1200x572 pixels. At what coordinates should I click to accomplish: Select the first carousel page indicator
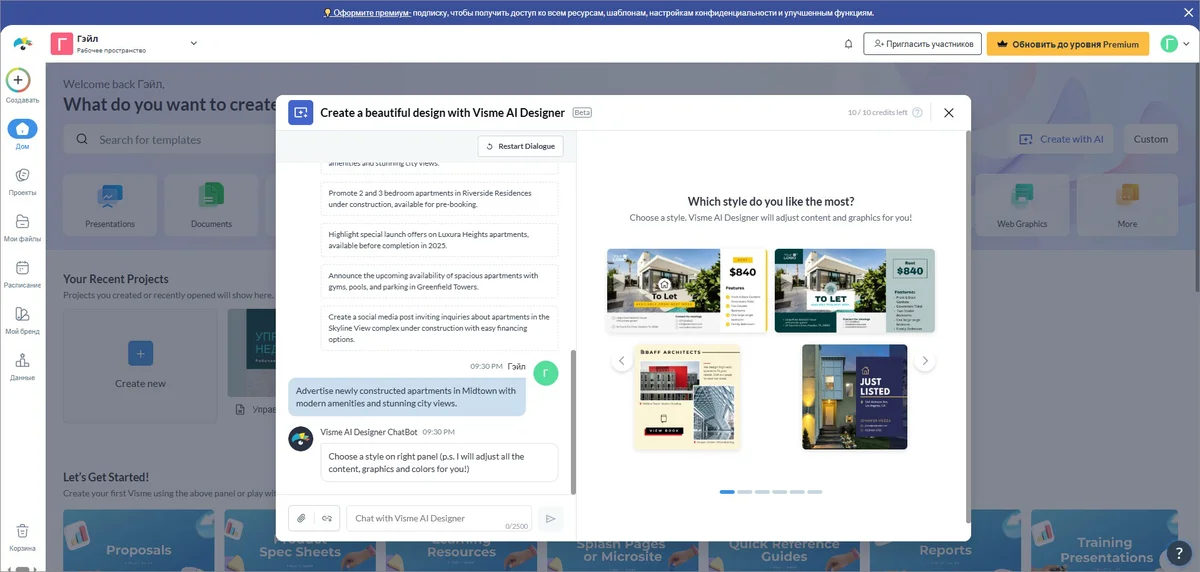[x=727, y=492]
